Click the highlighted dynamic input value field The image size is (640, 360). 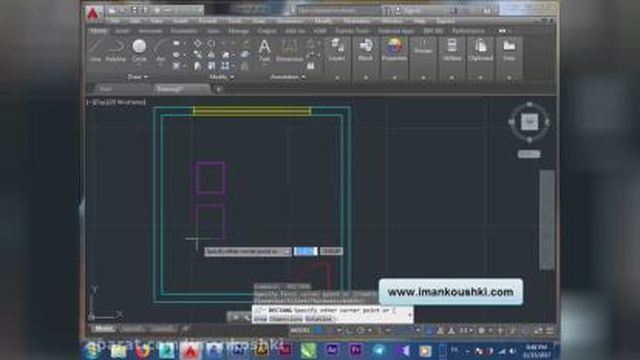pos(305,251)
